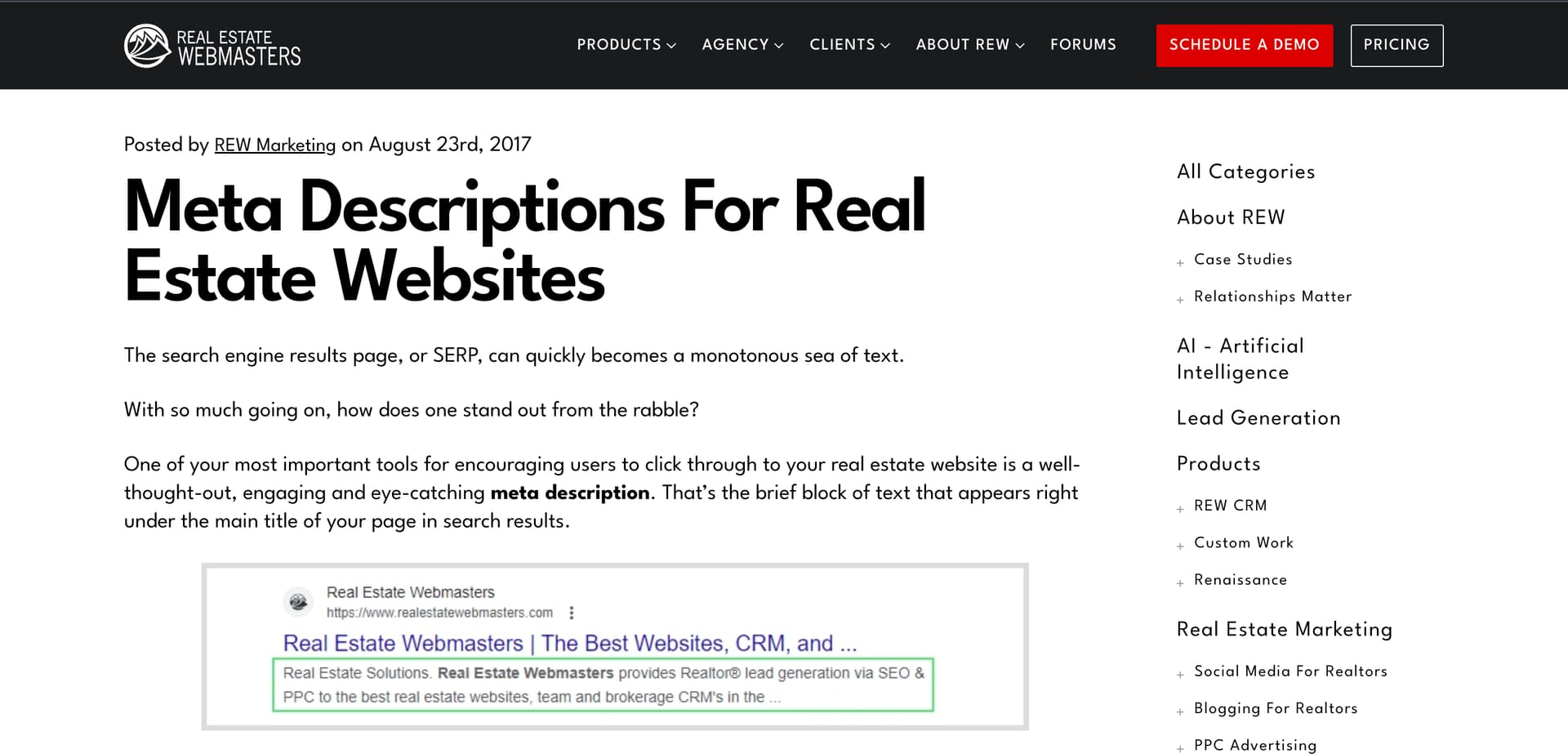
Task: Click the article title heading
Action: (x=525, y=241)
